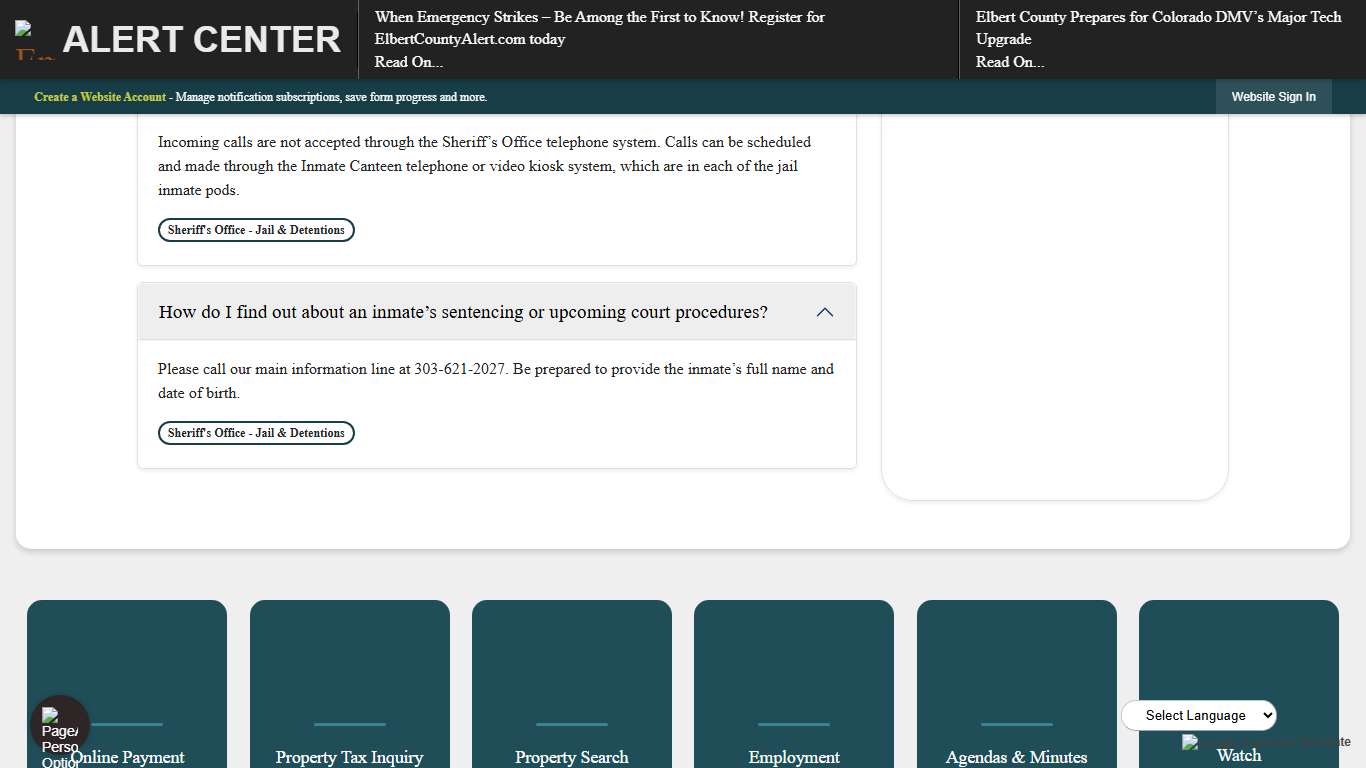Click the Alert Center heading
This screenshot has width=1366, height=768.
point(201,40)
